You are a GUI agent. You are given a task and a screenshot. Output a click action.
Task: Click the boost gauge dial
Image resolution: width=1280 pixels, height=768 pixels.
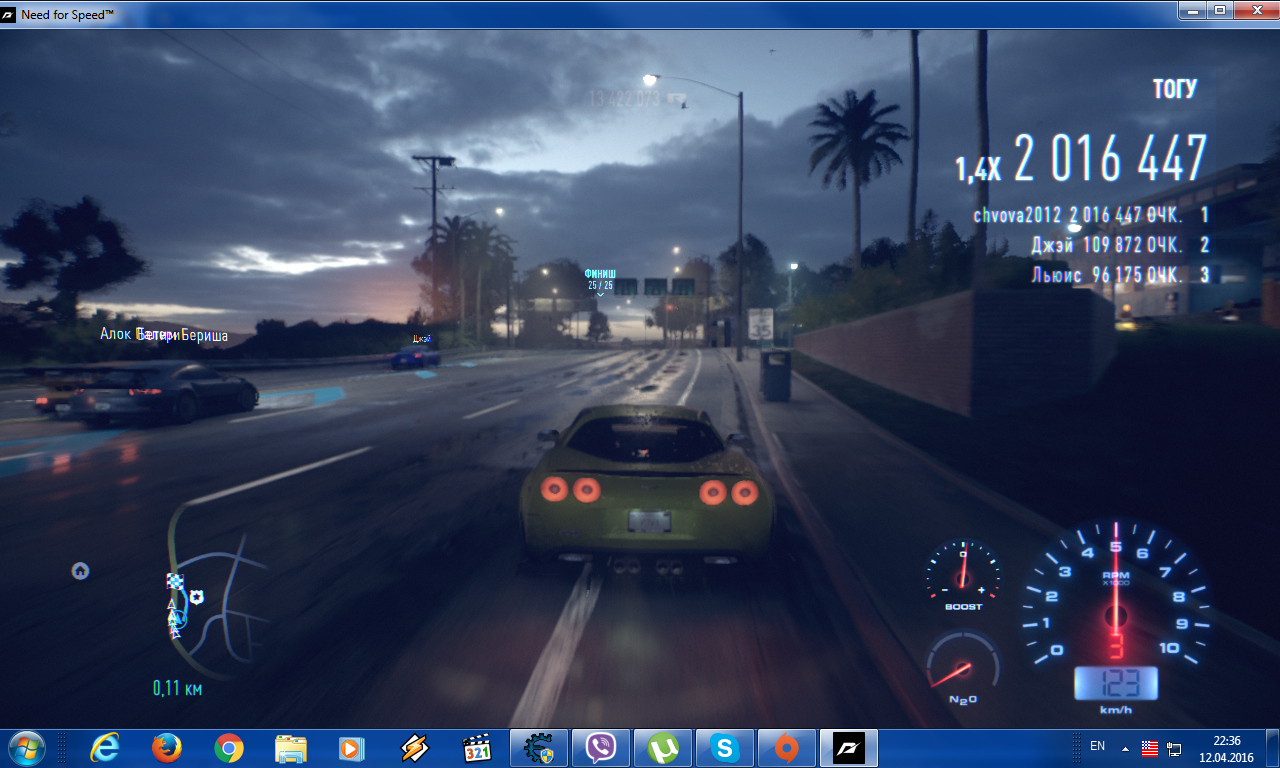coord(963,573)
